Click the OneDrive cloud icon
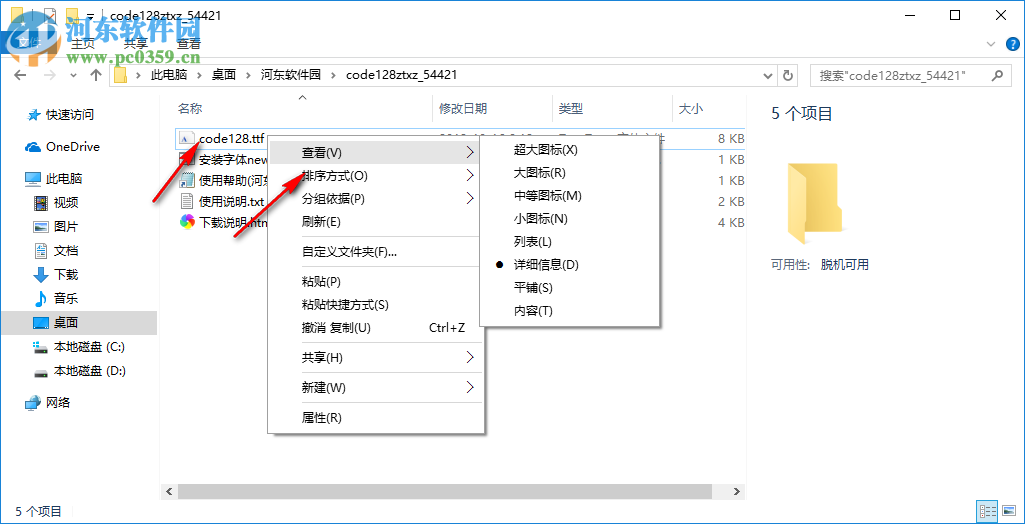The image size is (1025, 524). [x=33, y=147]
